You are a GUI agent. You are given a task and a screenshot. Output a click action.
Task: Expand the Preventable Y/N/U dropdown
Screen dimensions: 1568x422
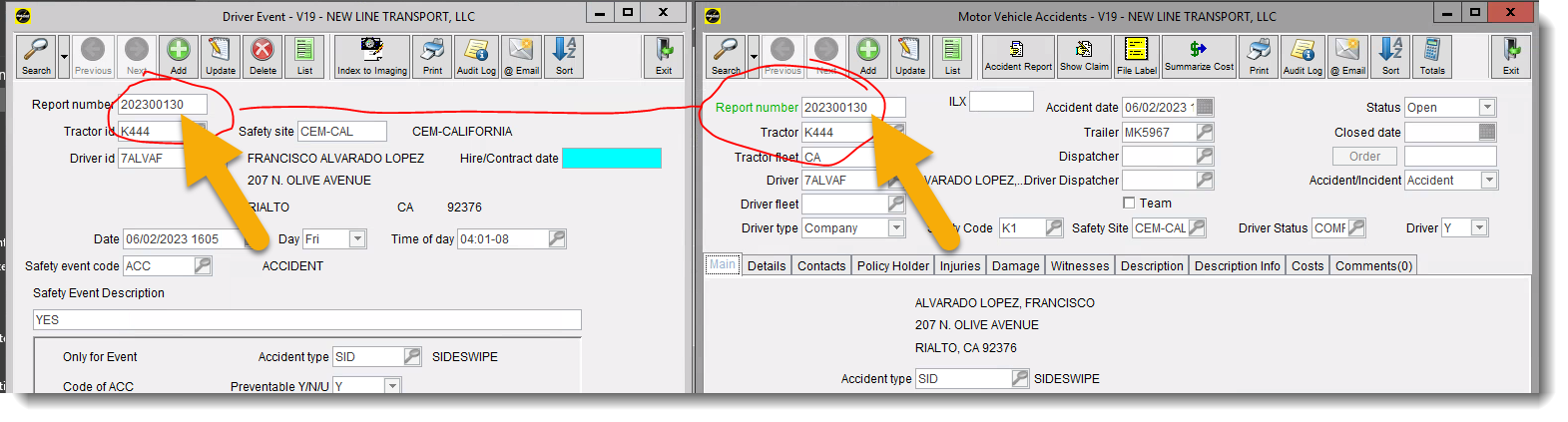tap(392, 386)
